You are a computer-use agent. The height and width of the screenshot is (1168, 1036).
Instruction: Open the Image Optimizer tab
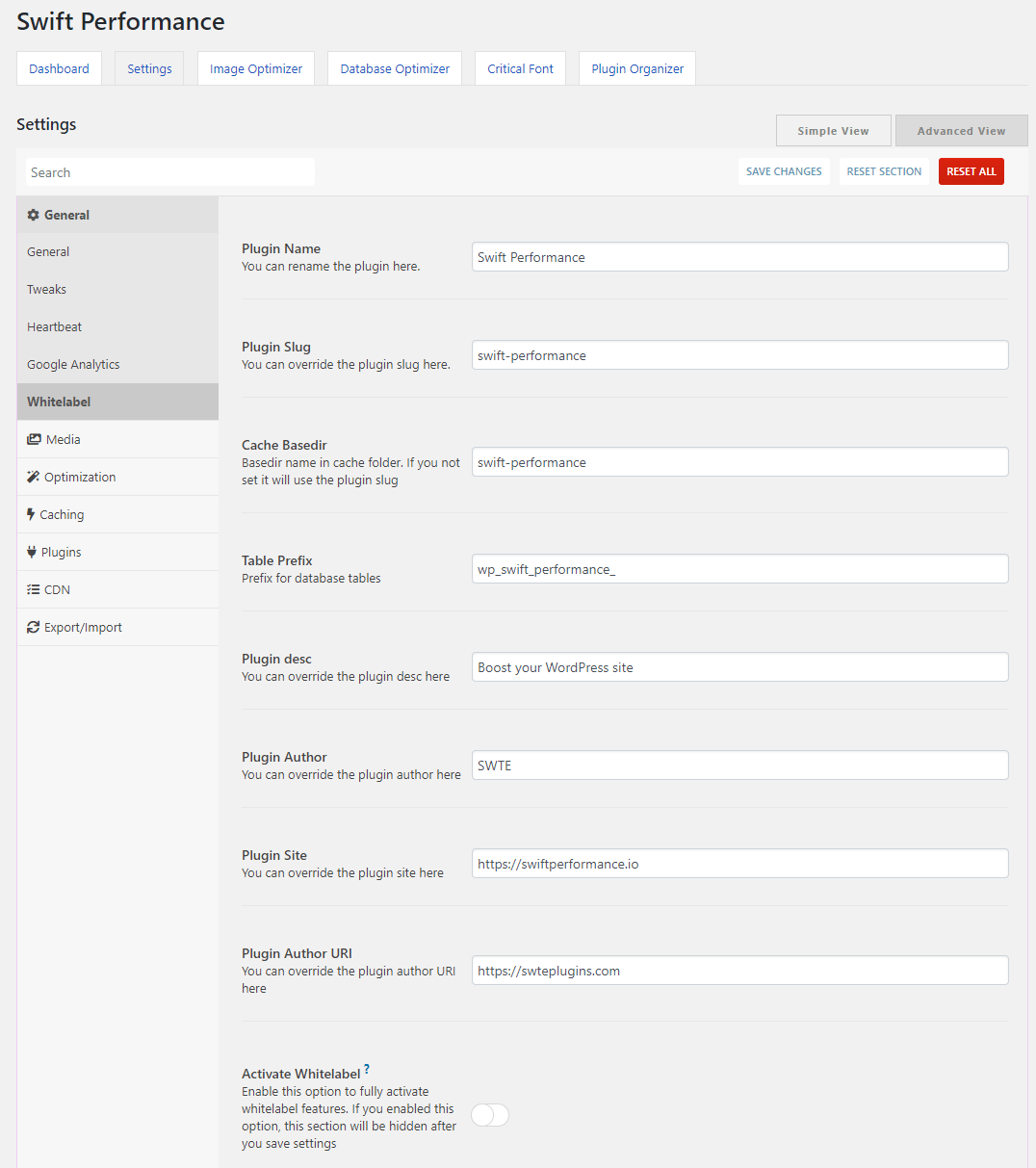click(x=256, y=68)
